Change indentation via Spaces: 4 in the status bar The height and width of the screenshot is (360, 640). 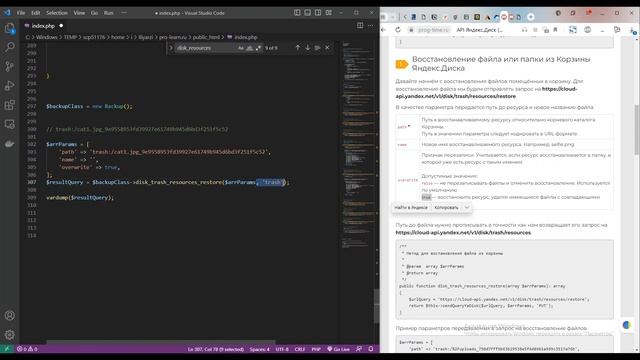click(260, 349)
